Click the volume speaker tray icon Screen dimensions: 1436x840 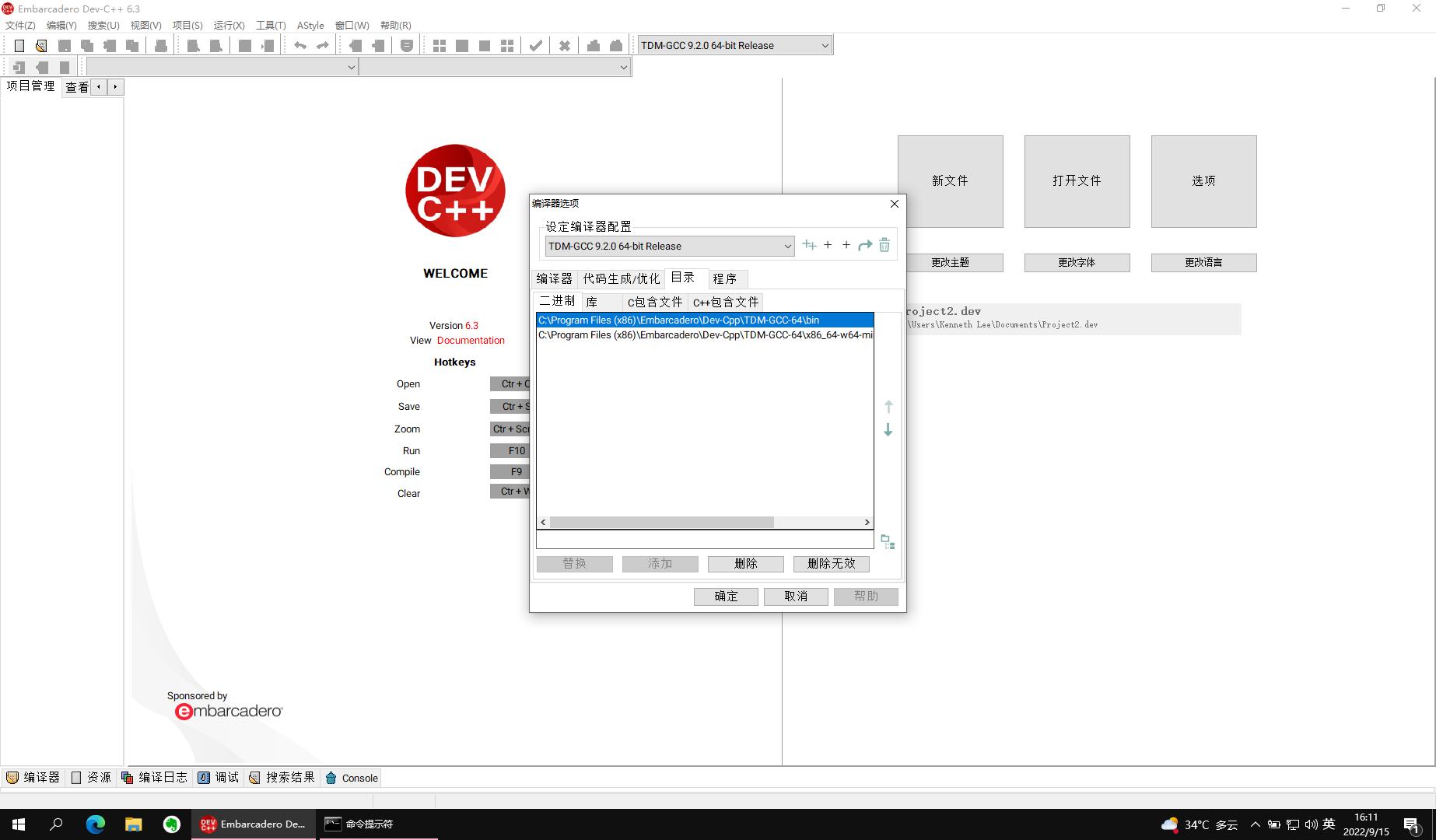point(1311,824)
